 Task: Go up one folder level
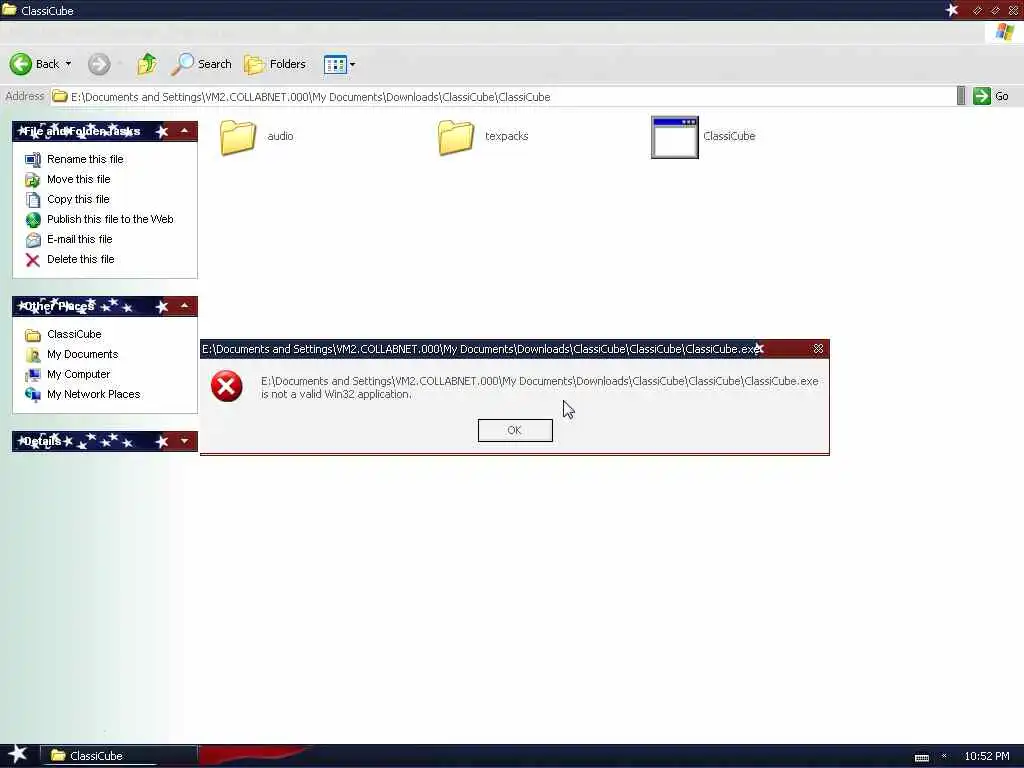(x=147, y=64)
